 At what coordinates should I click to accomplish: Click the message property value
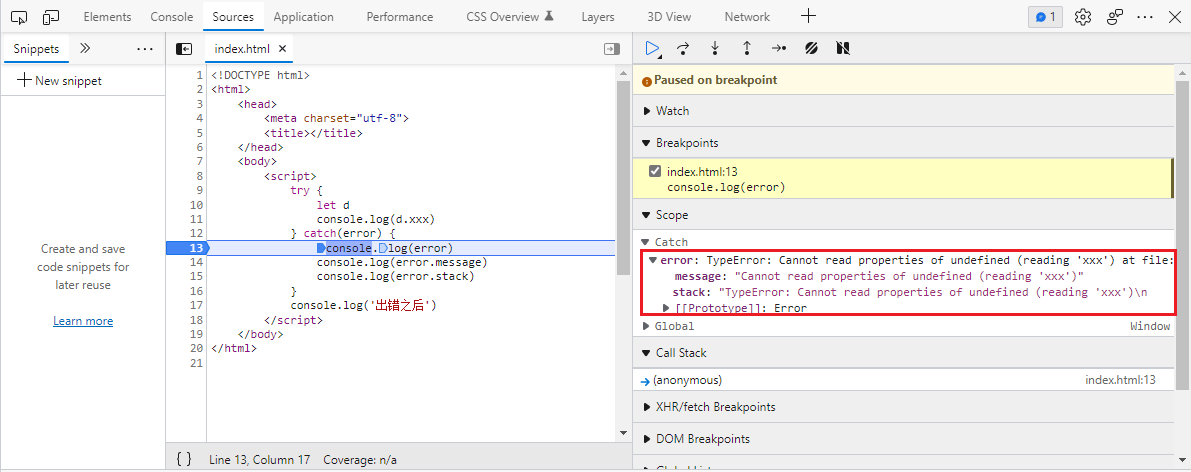(908, 276)
